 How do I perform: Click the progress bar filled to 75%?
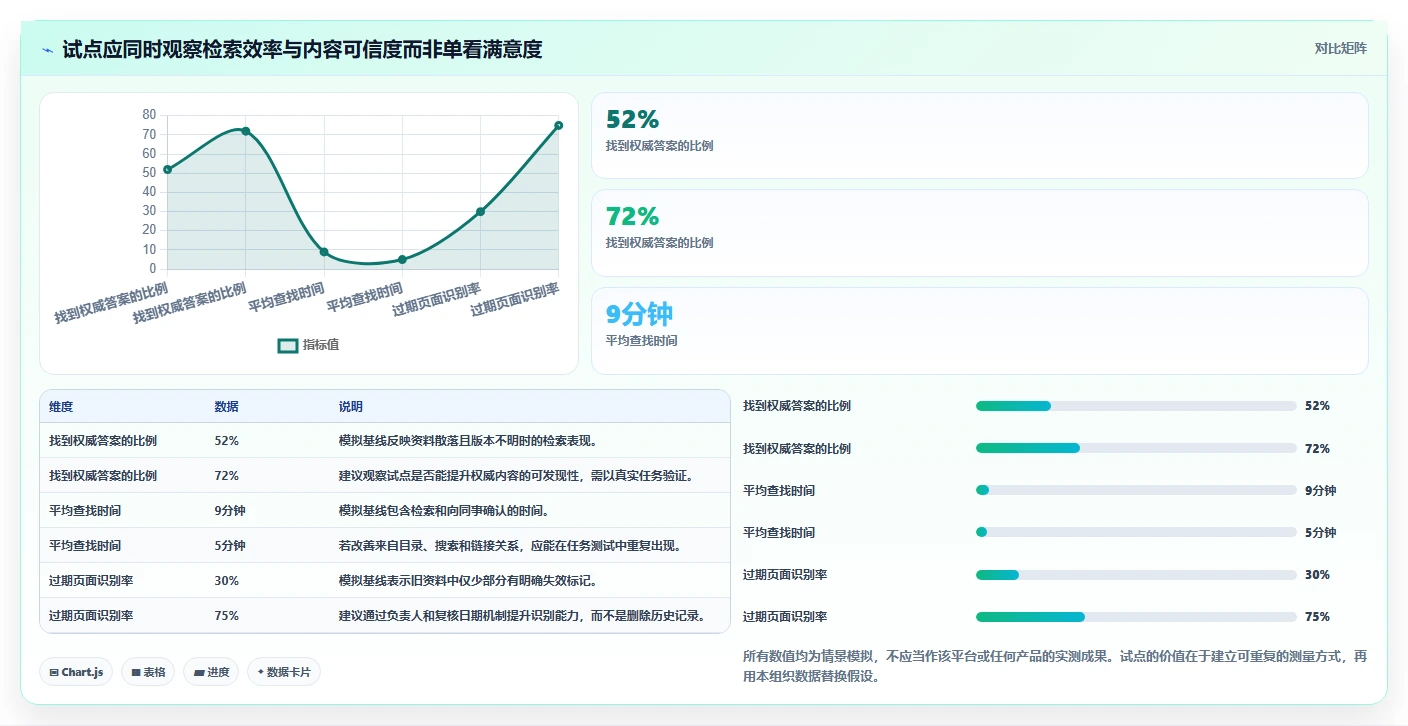(1136, 616)
